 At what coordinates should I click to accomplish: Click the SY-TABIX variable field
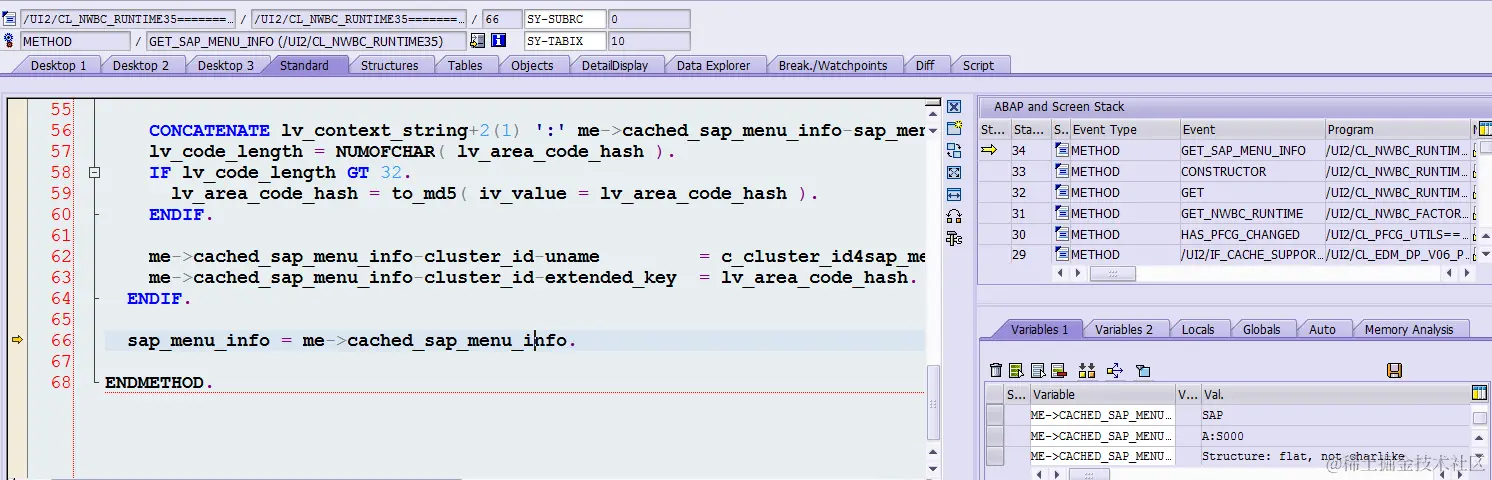[x=566, y=41]
